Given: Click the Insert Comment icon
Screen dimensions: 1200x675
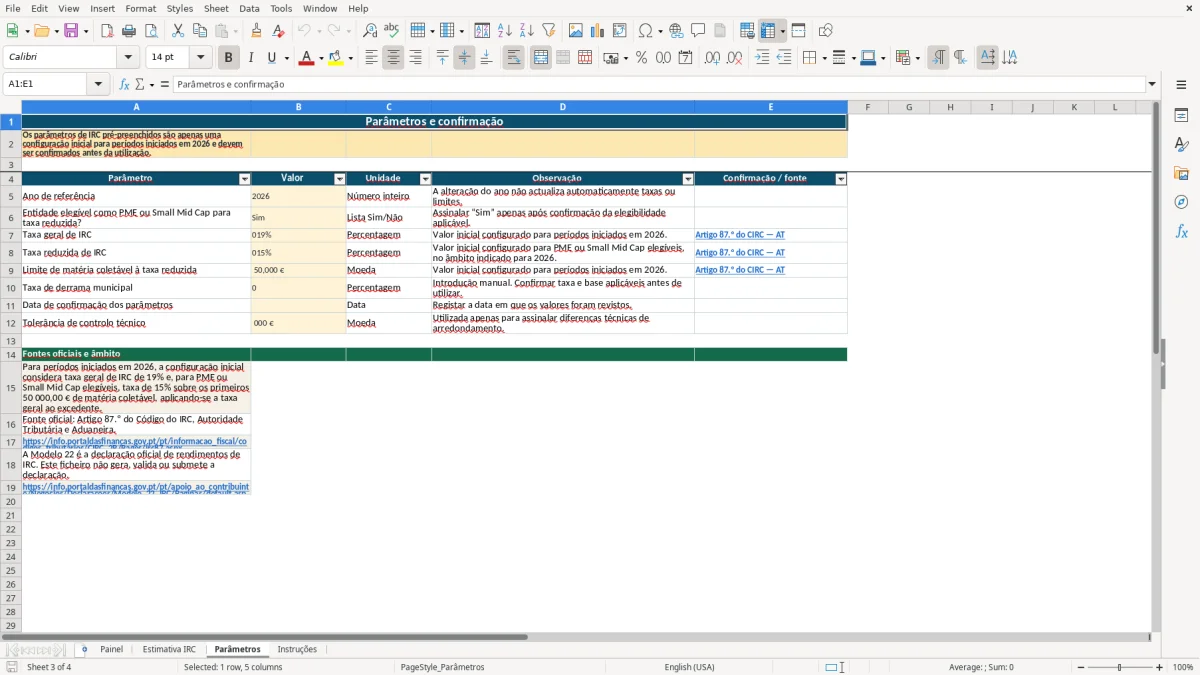Looking at the screenshot, I should pyautogui.click(x=698, y=31).
